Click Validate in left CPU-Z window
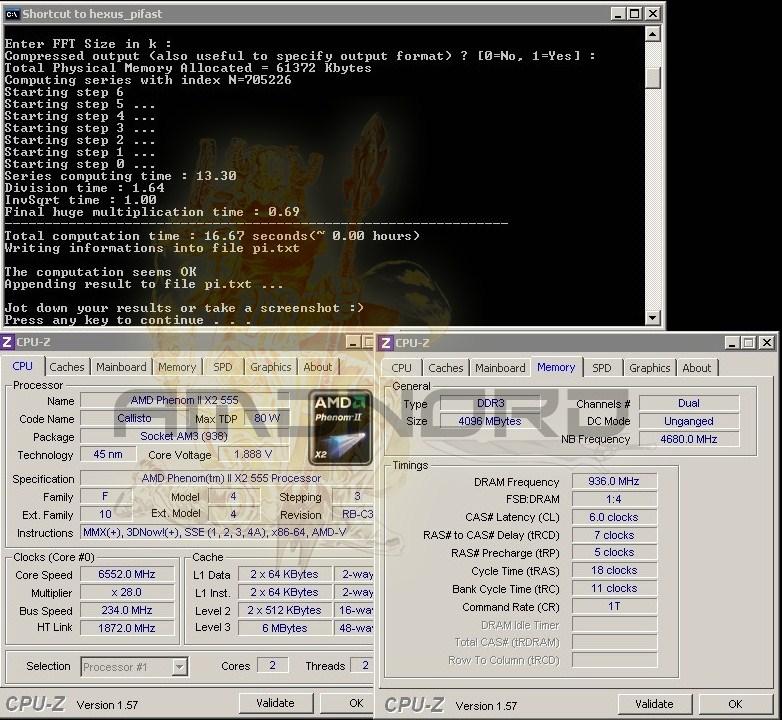 pos(275,703)
